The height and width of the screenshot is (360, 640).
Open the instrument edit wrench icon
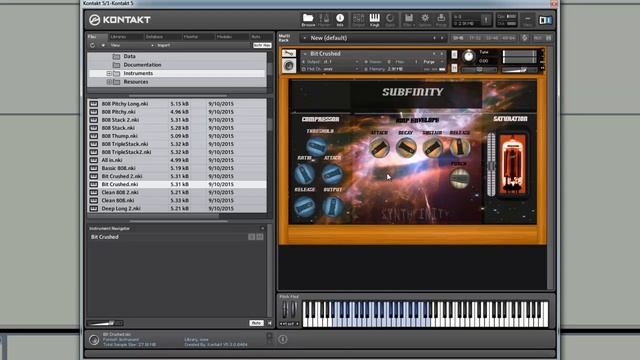[x=289, y=53]
